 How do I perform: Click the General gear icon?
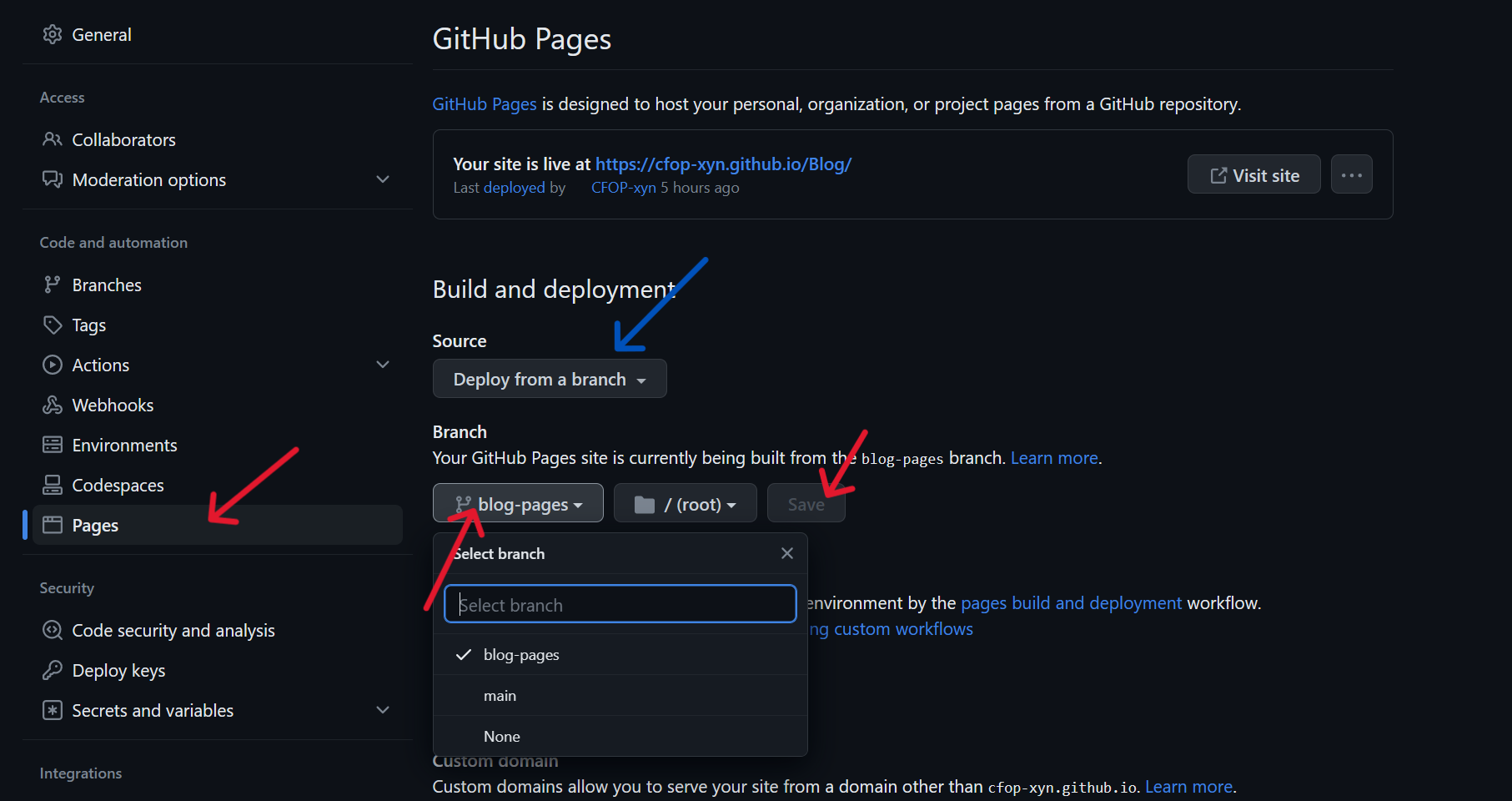click(53, 34)
